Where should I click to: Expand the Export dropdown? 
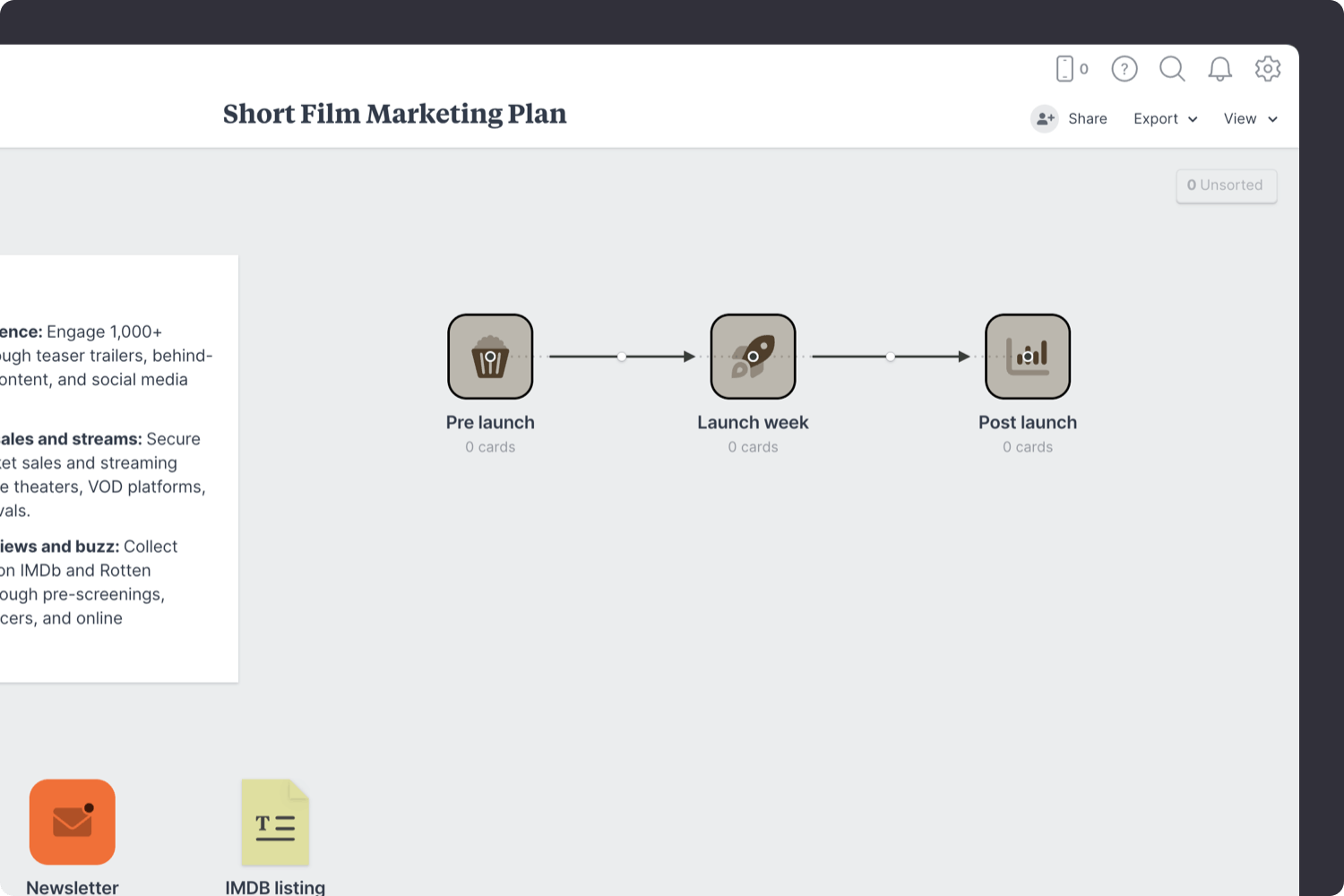point(1164,118)
